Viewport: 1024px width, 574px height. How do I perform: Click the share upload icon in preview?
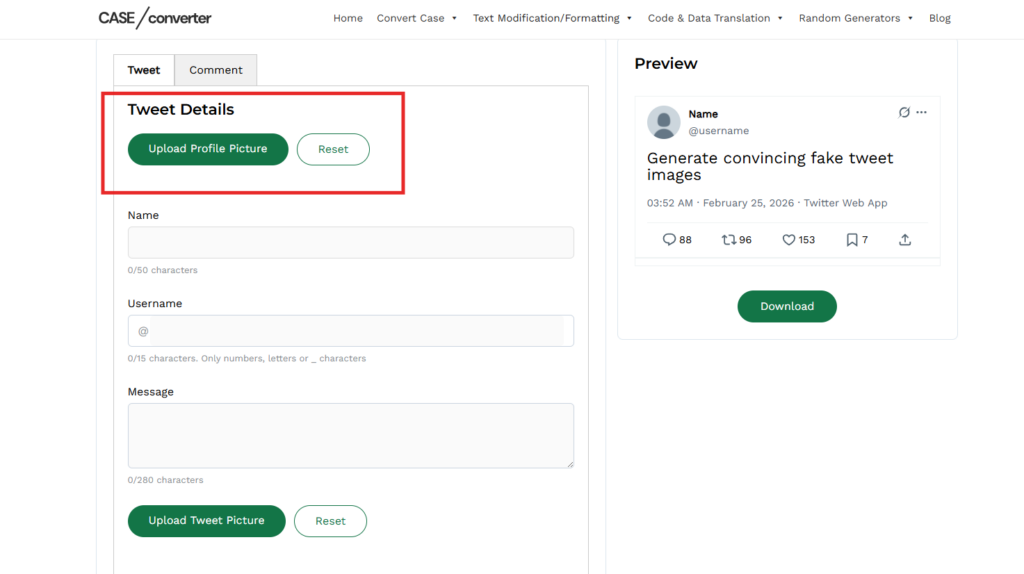[904, 240]
